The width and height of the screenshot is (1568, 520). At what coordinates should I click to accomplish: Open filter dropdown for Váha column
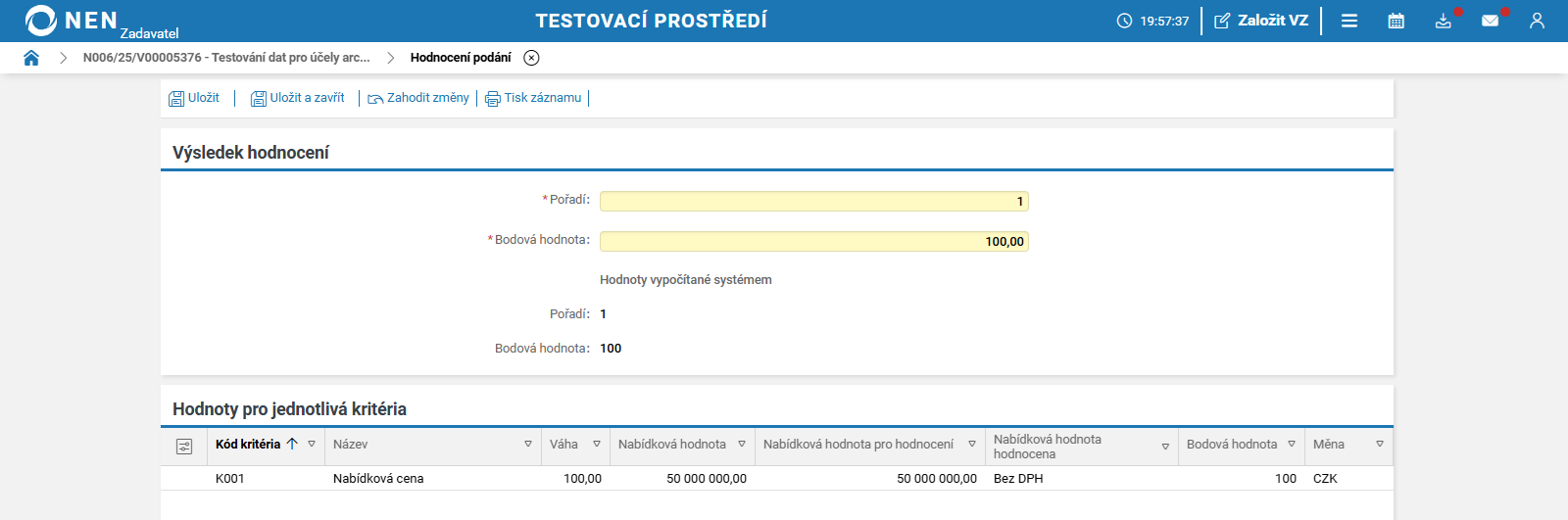(597, 445)
